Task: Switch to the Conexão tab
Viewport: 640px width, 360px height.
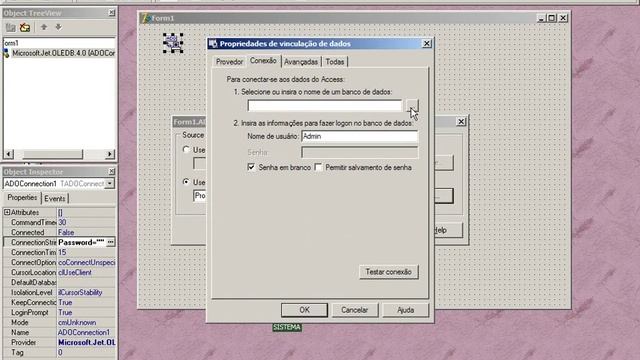Action: [263, 61]
